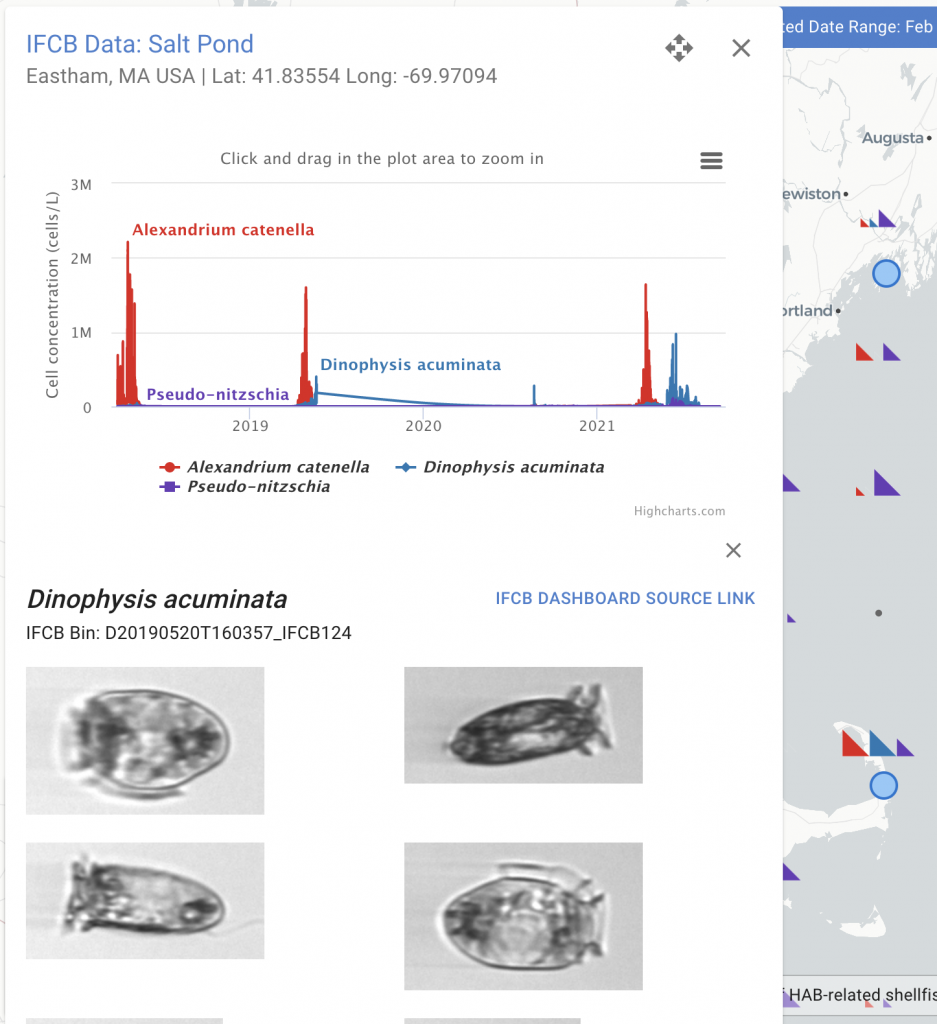Open the top-right Dinophysis cell image

[523, 725]
